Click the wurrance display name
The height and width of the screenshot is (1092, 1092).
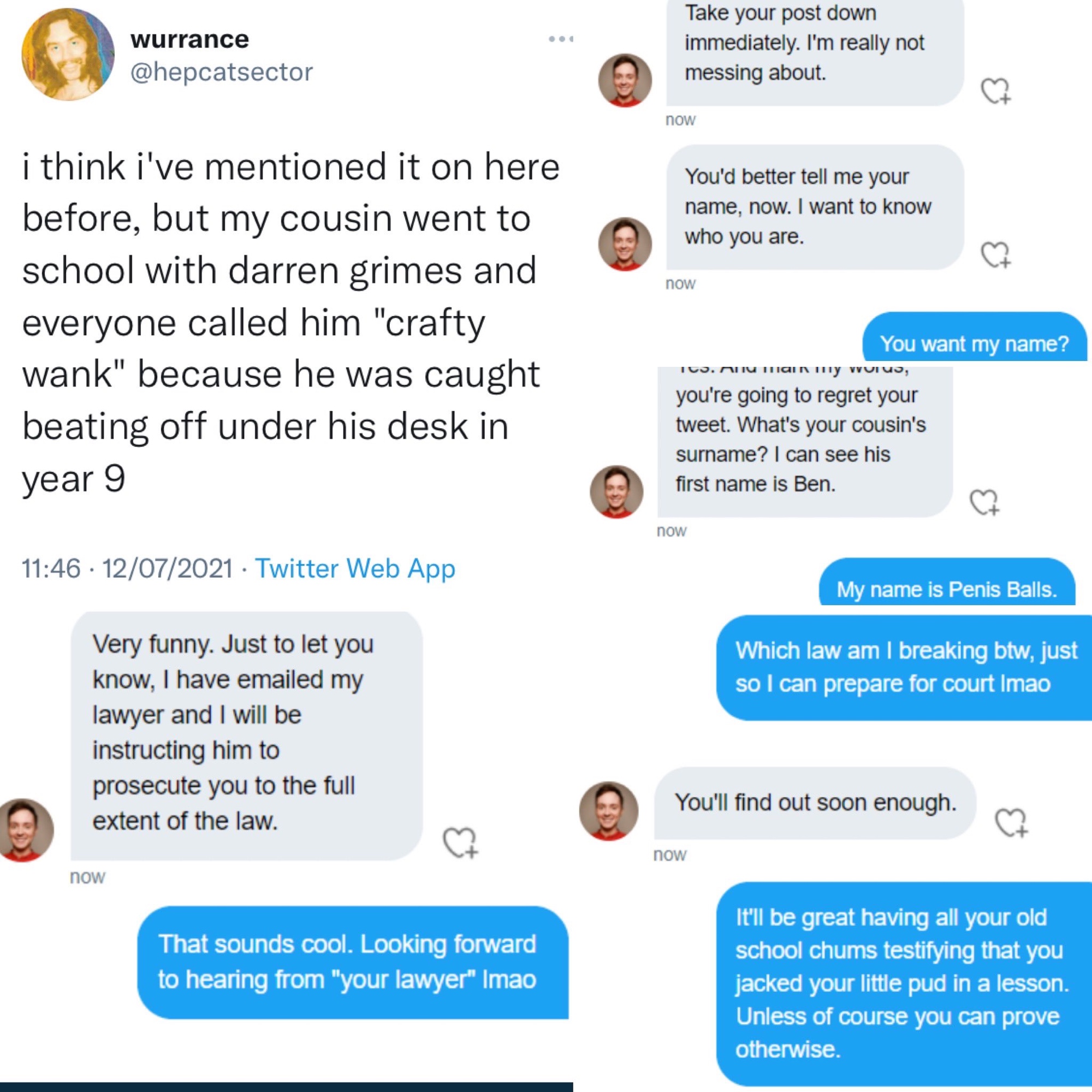(x=189, y=39)
